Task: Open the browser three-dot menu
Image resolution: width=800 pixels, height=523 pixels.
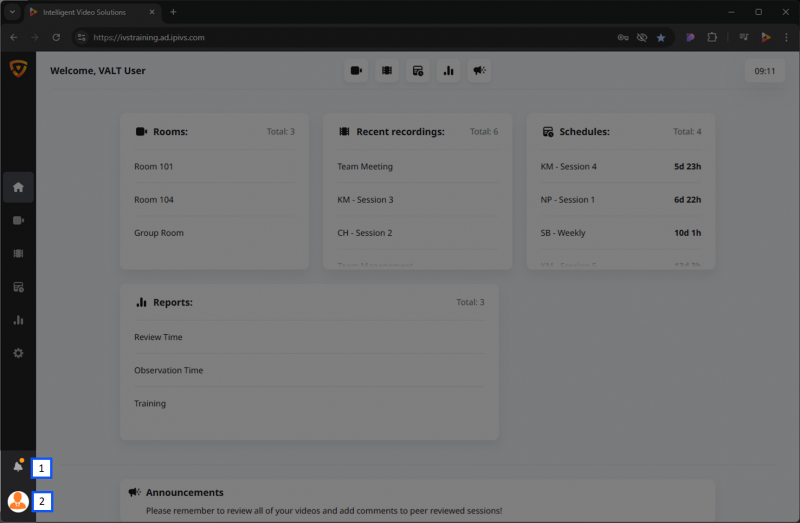Action: (786, 37)
